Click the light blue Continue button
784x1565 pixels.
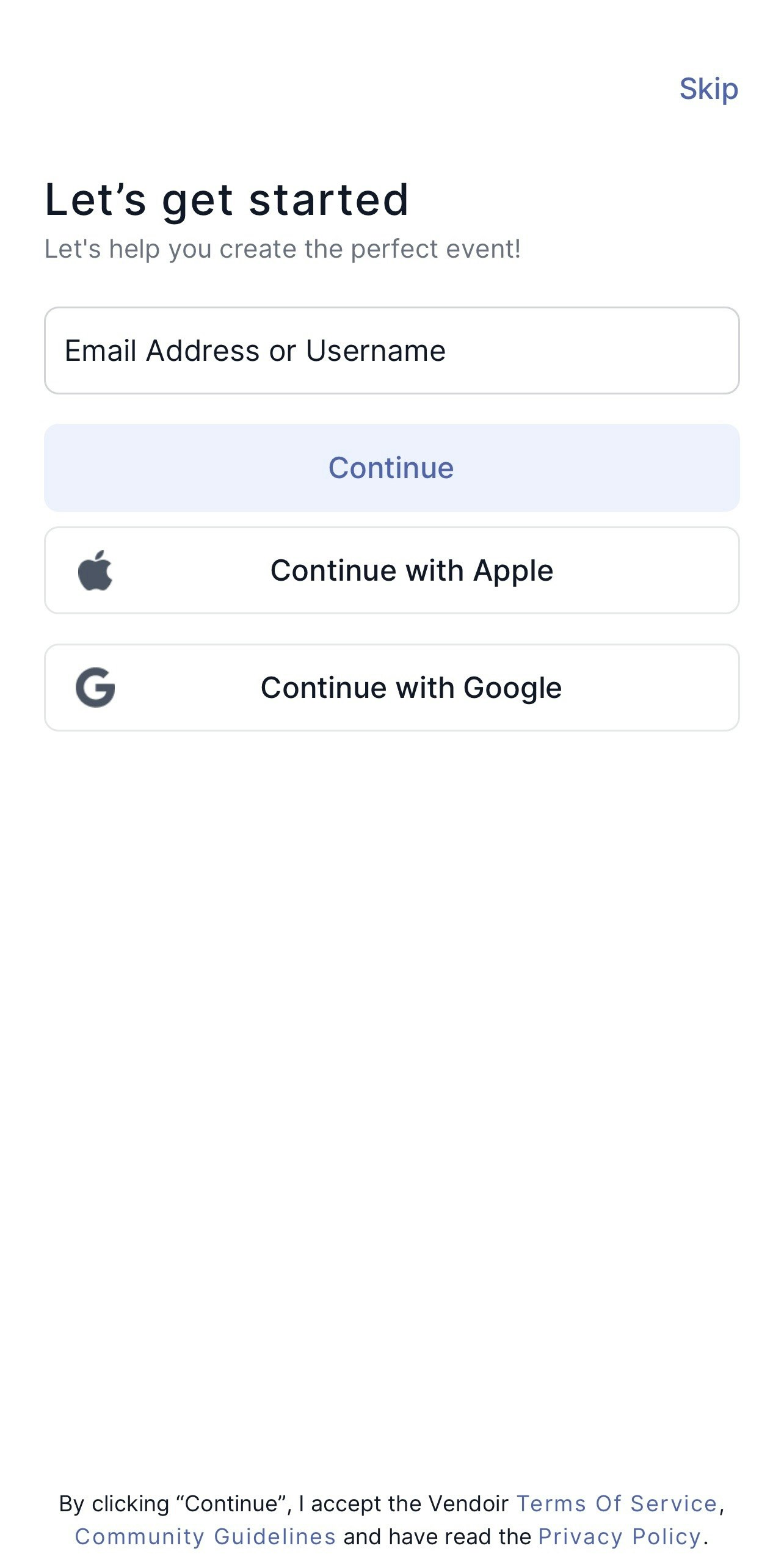coord(392,468)
